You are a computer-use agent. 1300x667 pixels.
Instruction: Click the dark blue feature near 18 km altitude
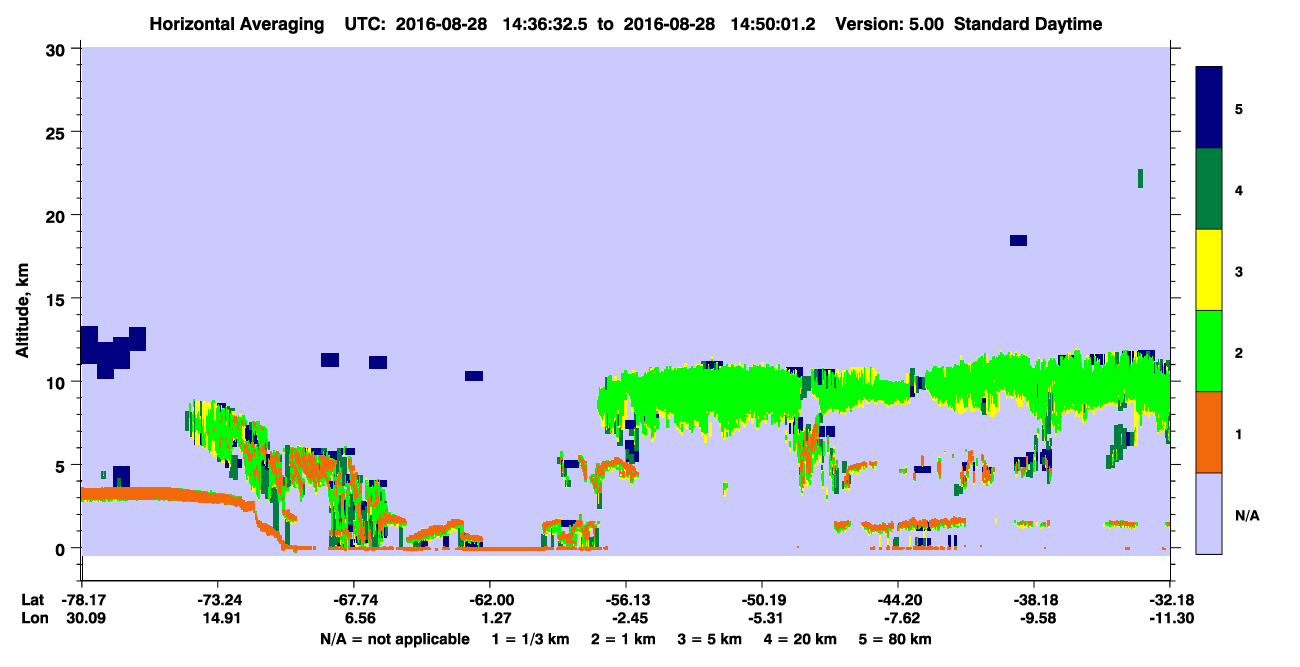click(x=1018, y=240)
